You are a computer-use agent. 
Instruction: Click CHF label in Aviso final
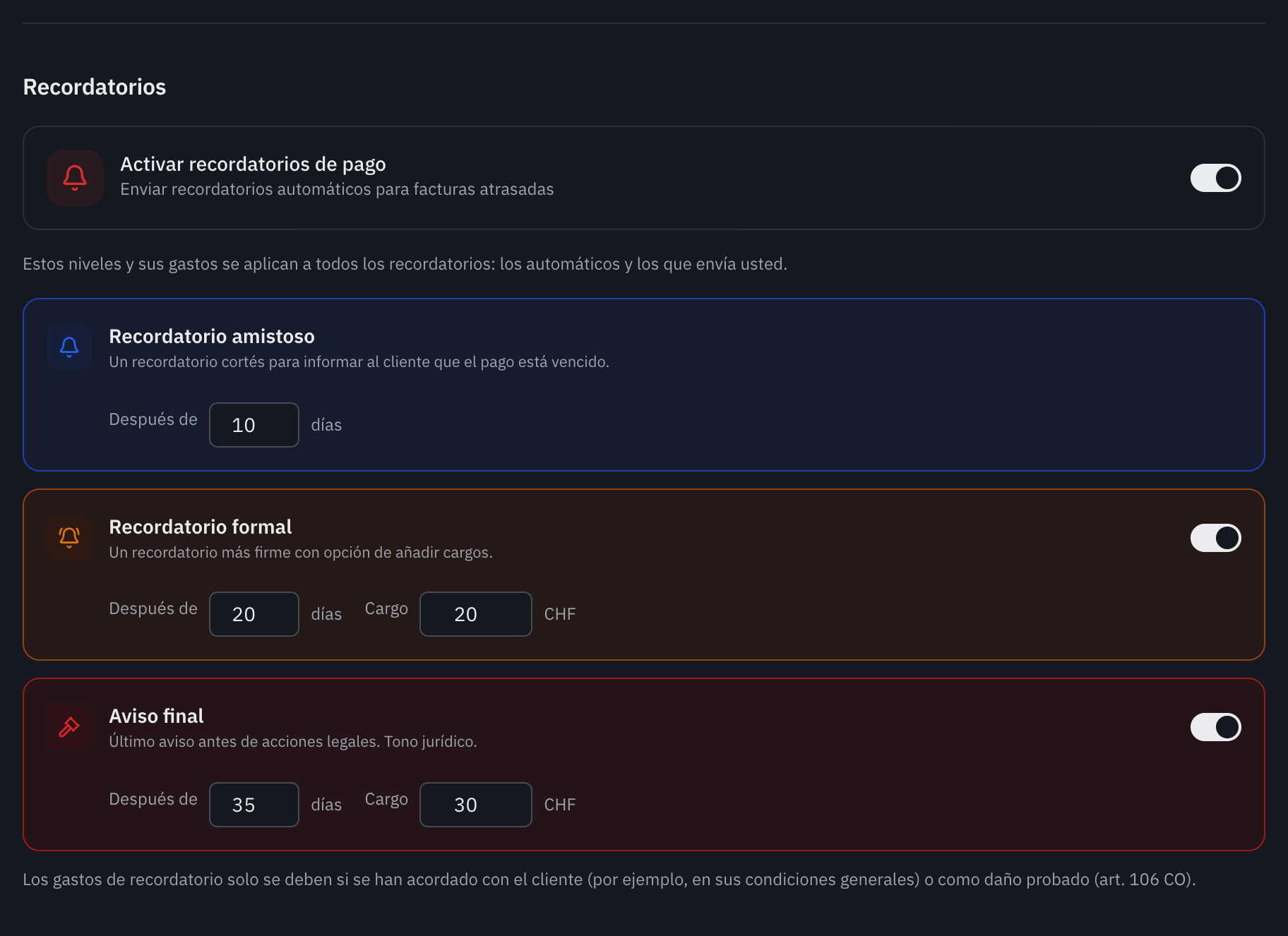click(x=560, y=805)
